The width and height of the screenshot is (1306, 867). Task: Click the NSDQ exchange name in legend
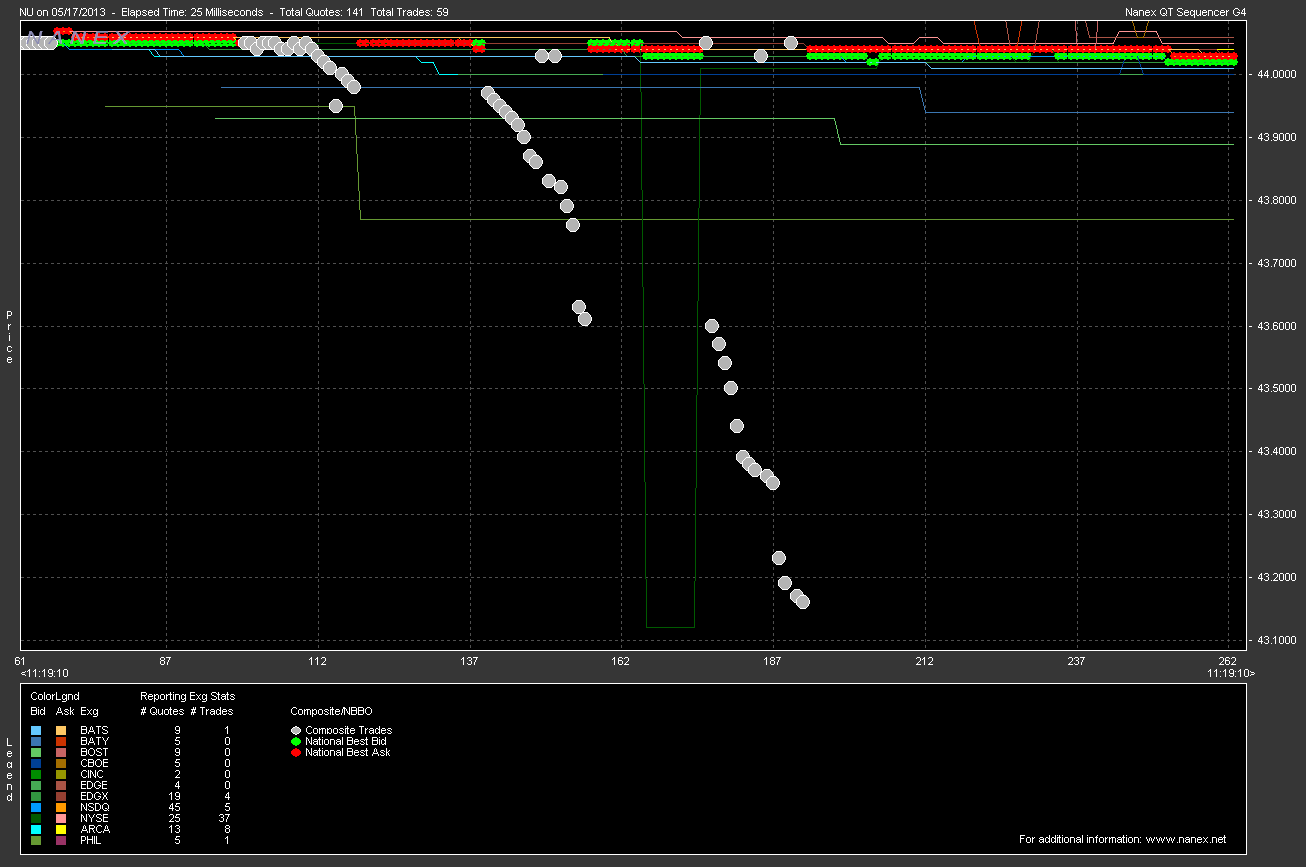point(95,808)
